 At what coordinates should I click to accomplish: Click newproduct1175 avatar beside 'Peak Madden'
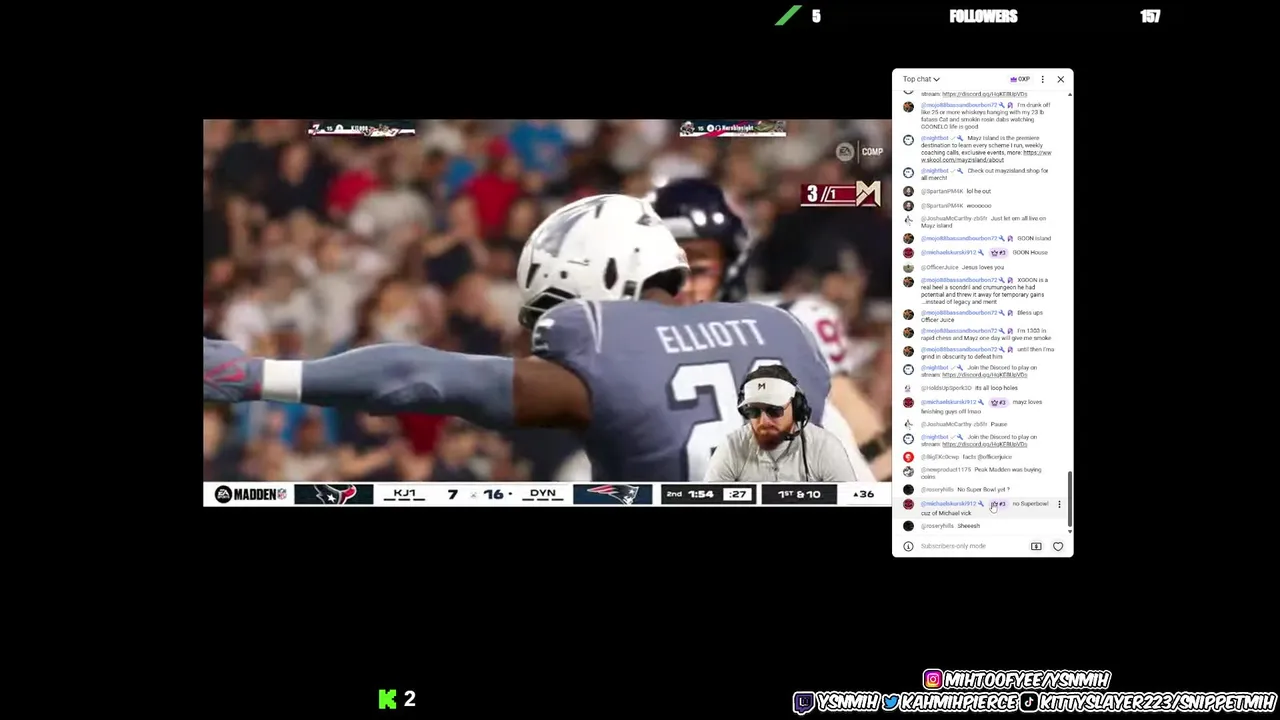click(x=908, y=470)
